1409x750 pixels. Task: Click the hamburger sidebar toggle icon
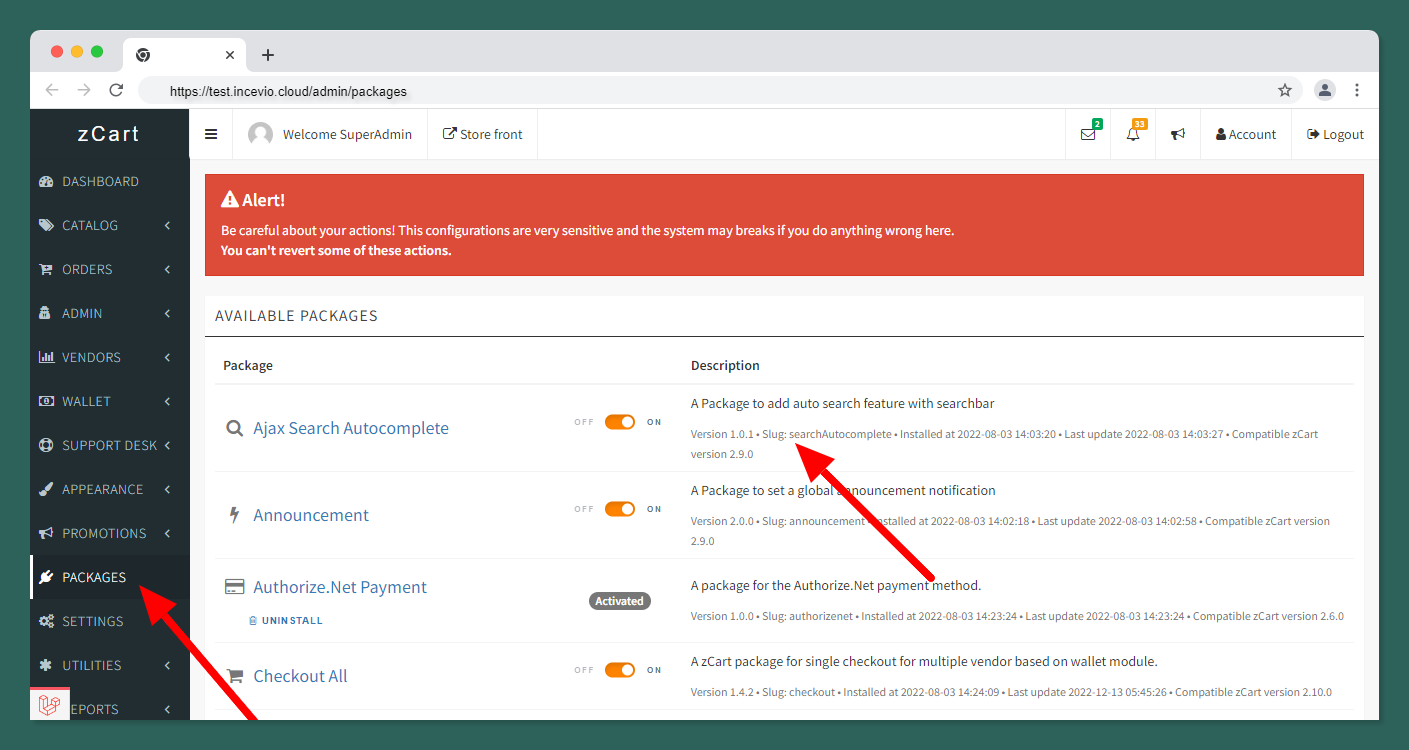click(x=211, y=134)
